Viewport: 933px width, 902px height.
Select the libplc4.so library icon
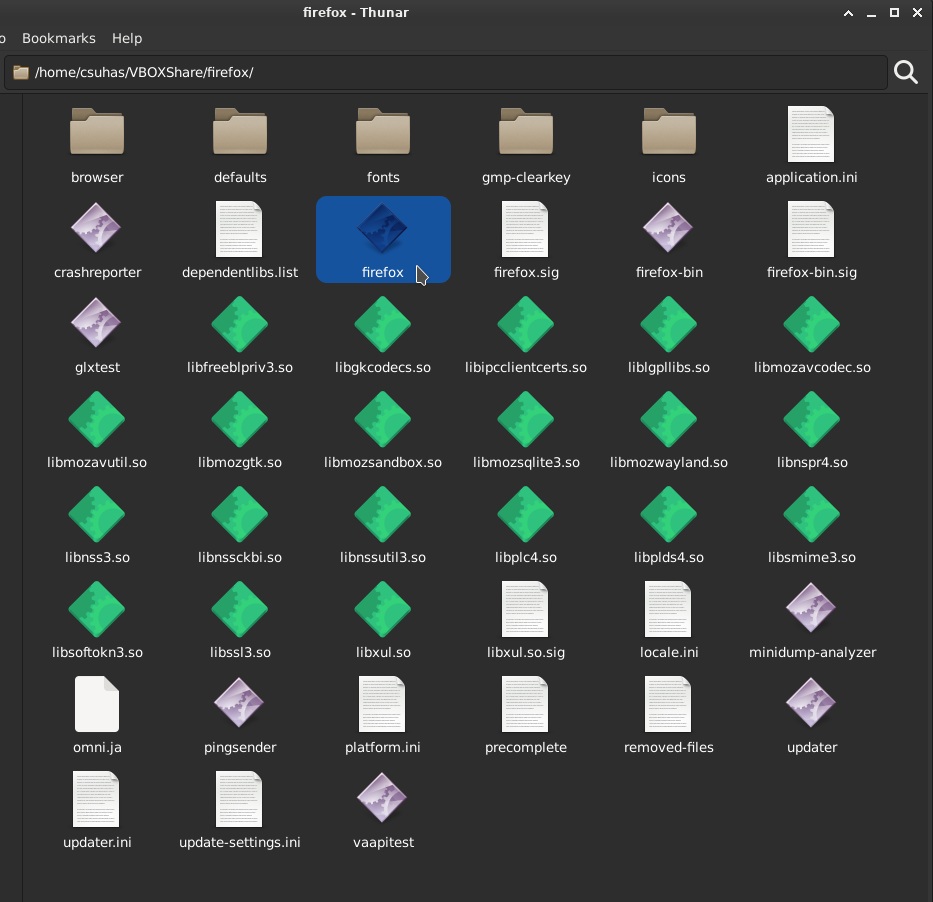[525, 515]
